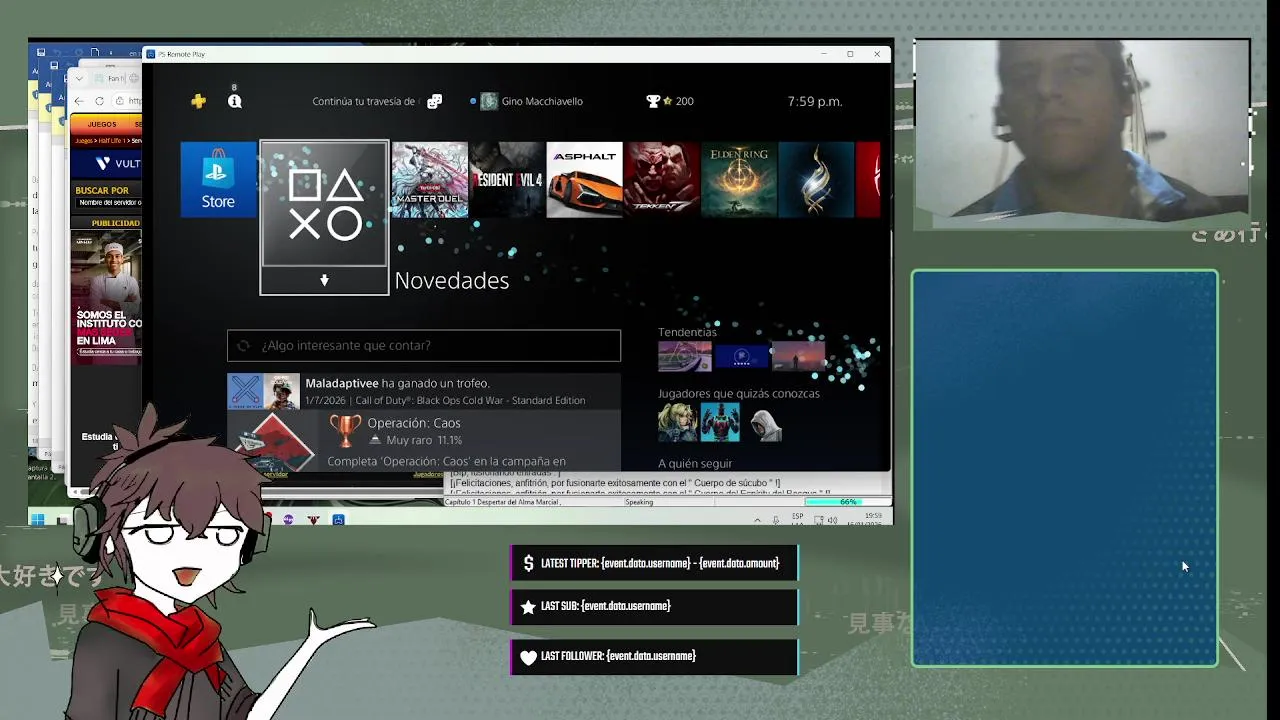Launch the Master Duel game tile
The image size is (1280, 720).
coord(430,179)
